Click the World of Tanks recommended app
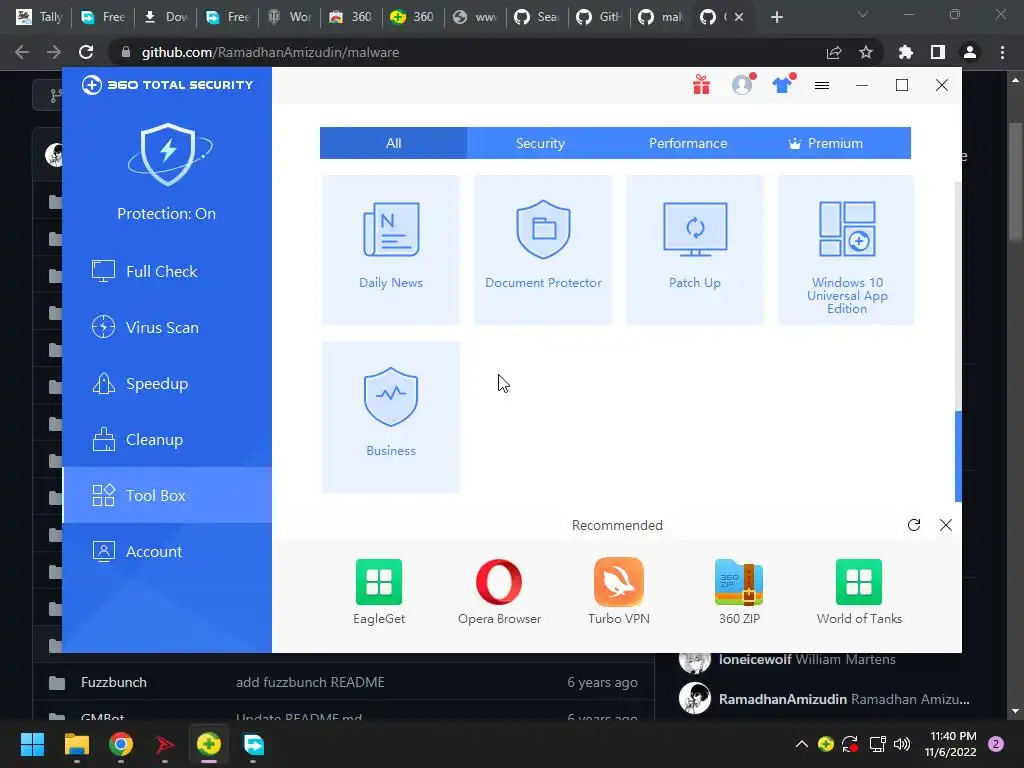1024x768 pixels. point(859,592)
